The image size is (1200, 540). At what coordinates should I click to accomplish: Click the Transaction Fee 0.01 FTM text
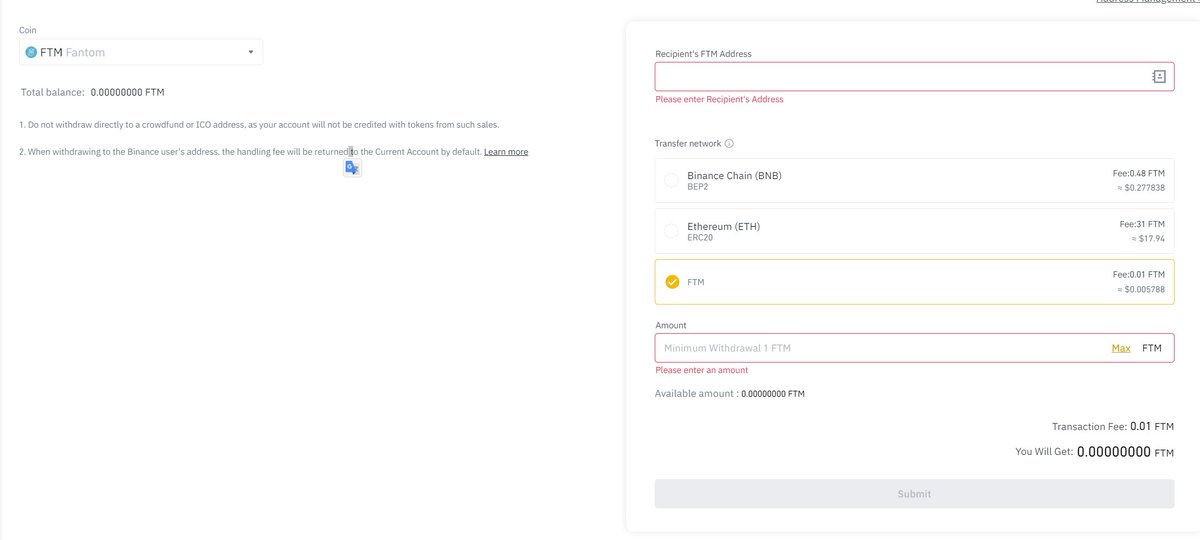click(x=1113, y=426)
